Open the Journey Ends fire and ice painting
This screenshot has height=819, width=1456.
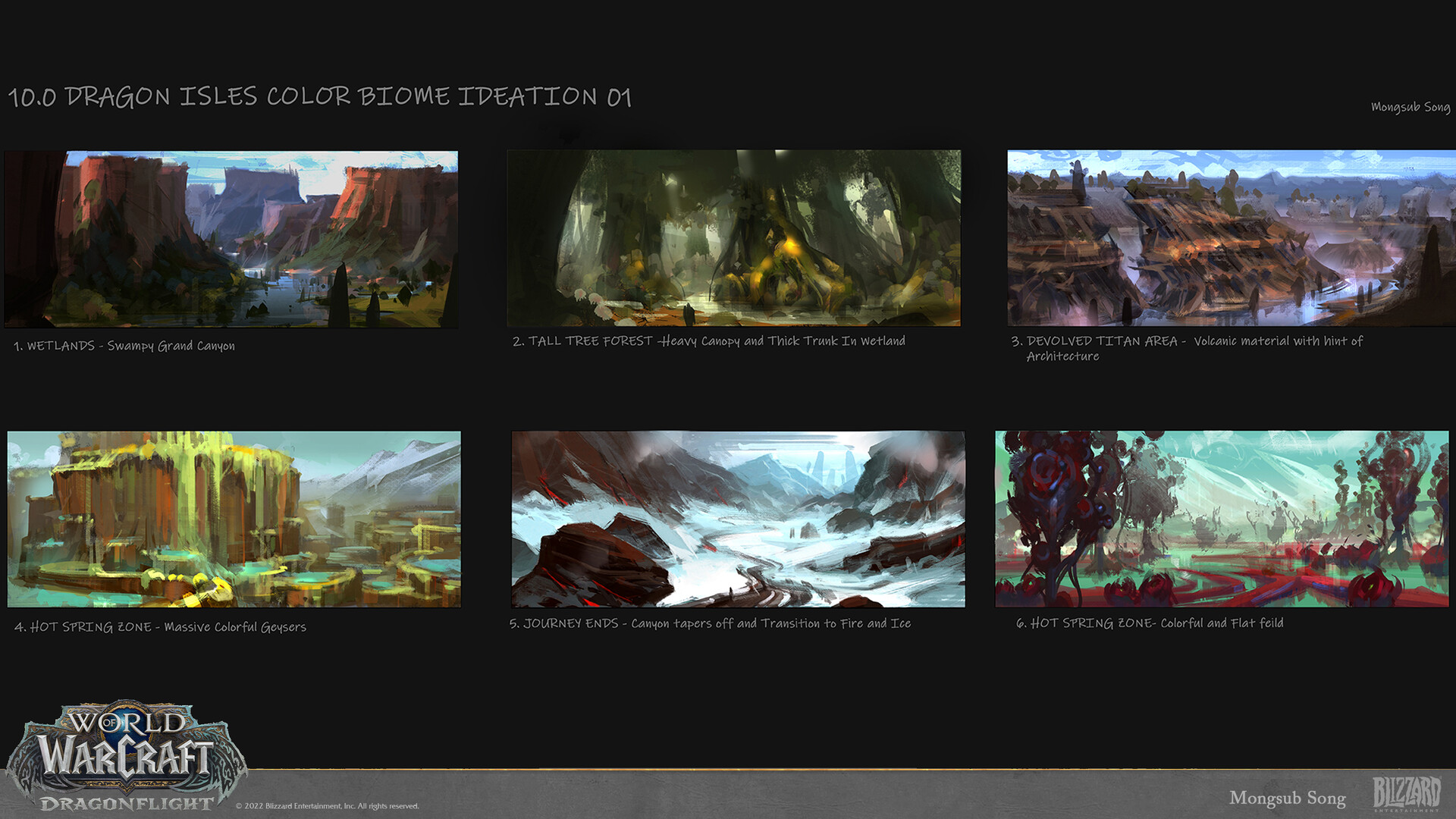[738, 519]
